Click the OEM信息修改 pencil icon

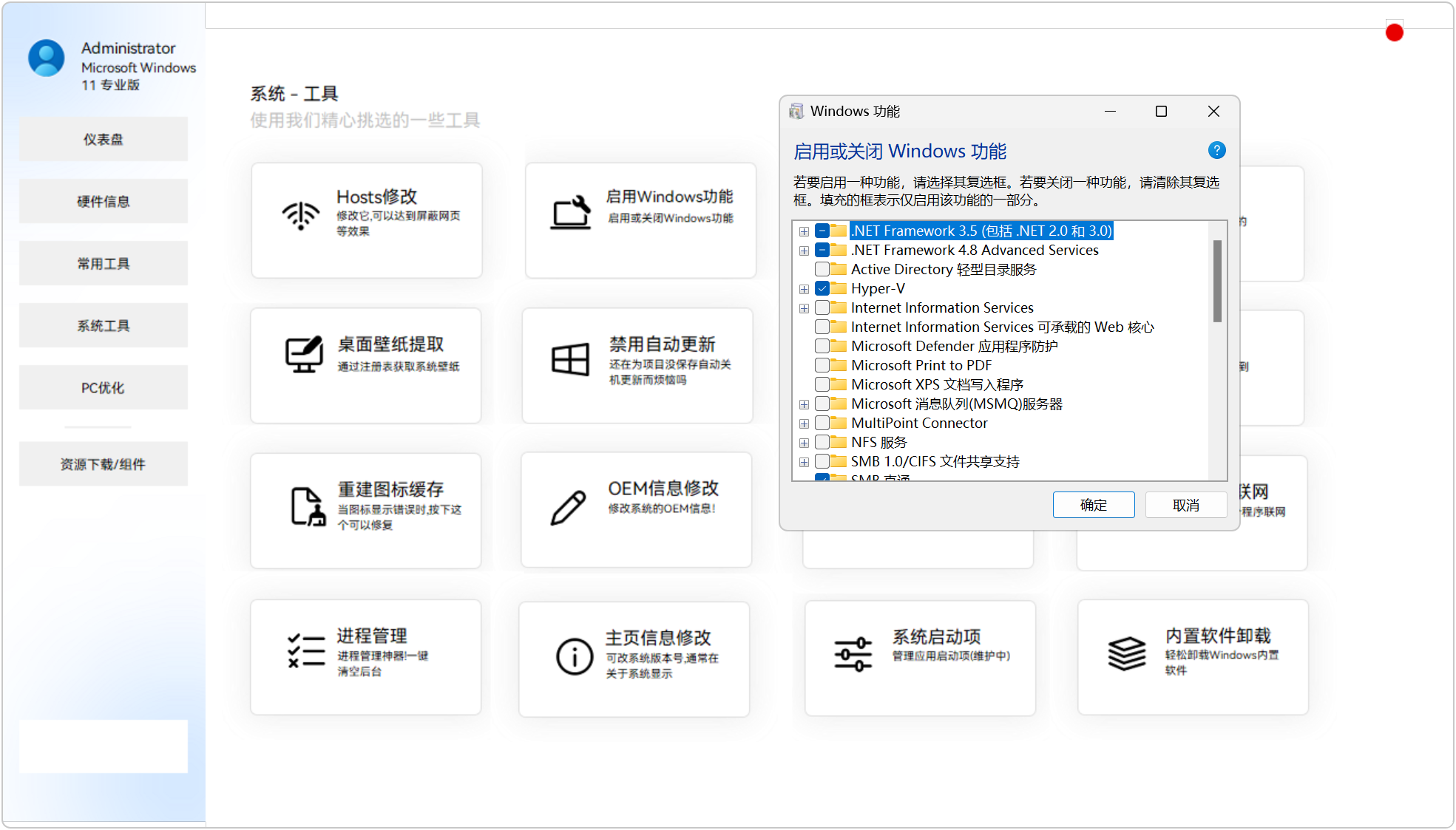[x=569, y=507]
